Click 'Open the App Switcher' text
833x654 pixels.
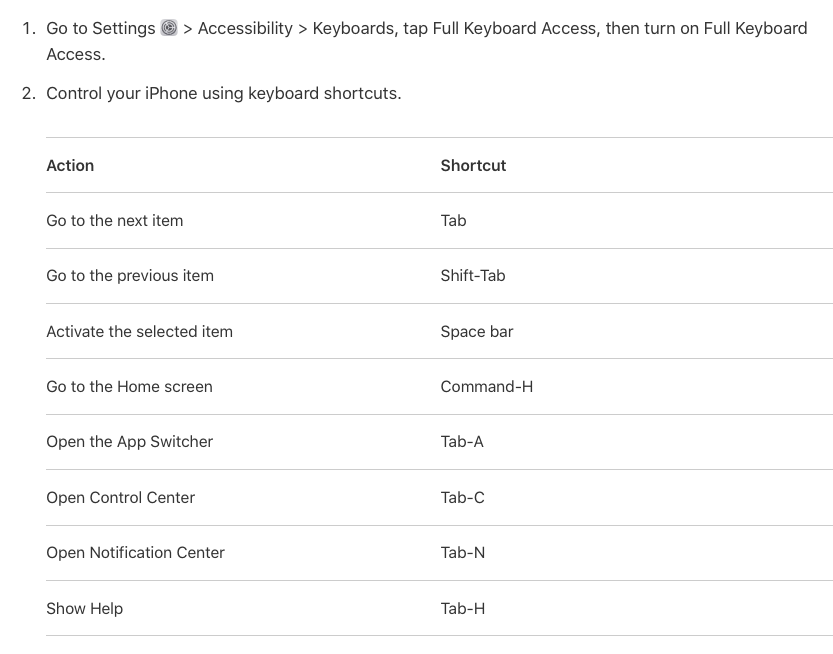129,441
